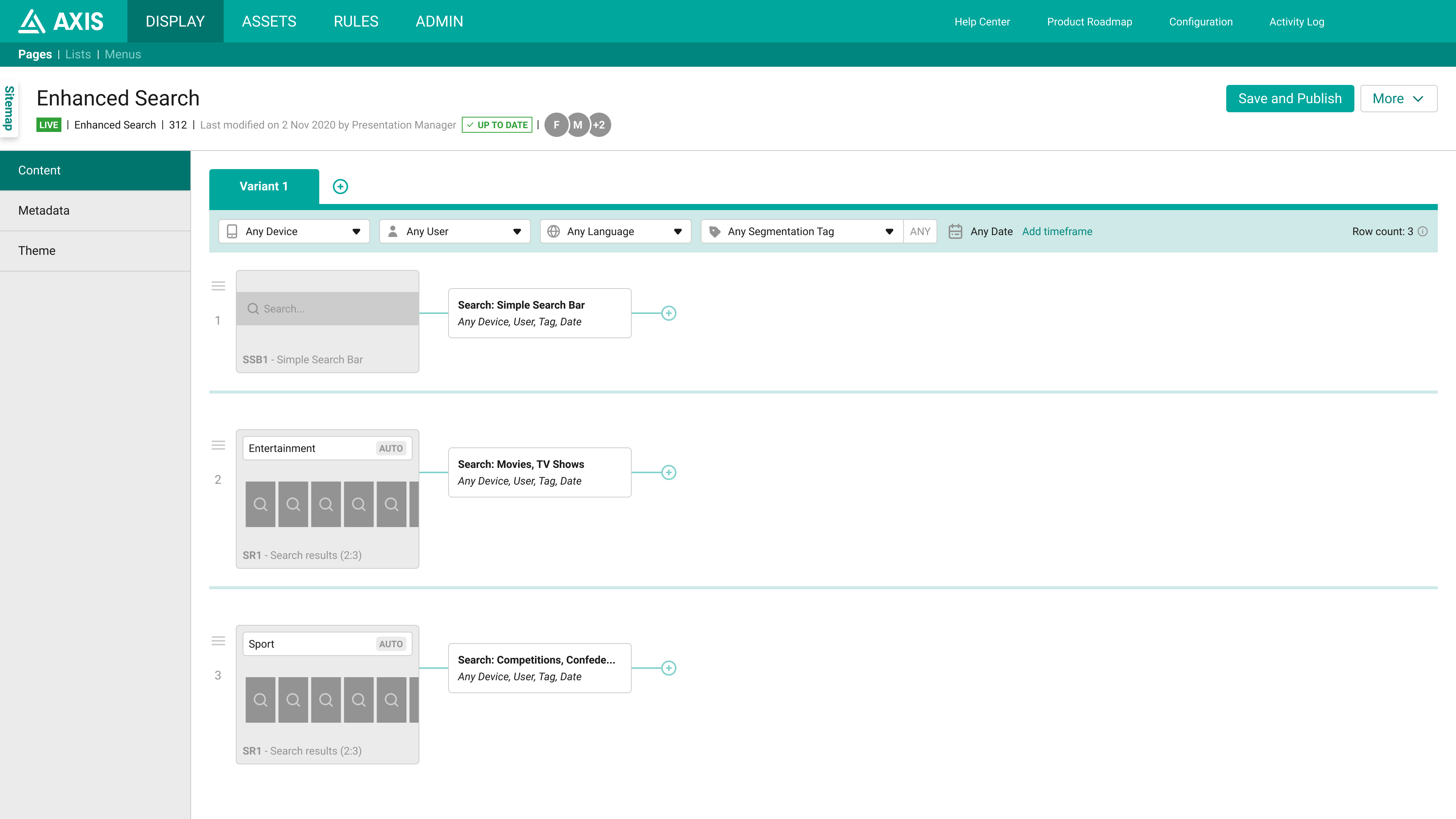Screen dimensions: 1456x819
Task: Open the Theme section
Action: [x=95, y=250]
